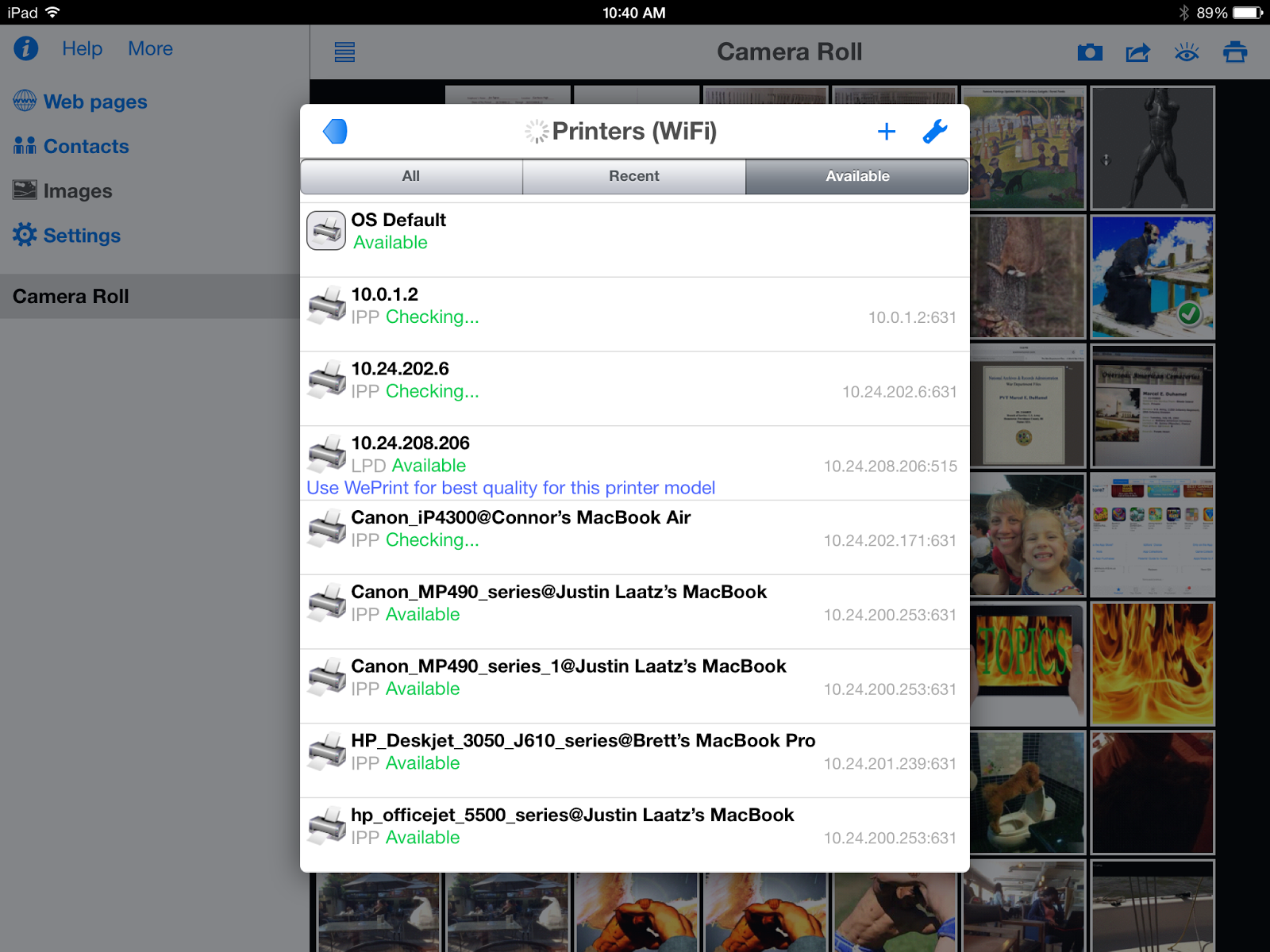Select the eye preview icon
This screenshot has height=952, width=1270.
(1187, 52)
